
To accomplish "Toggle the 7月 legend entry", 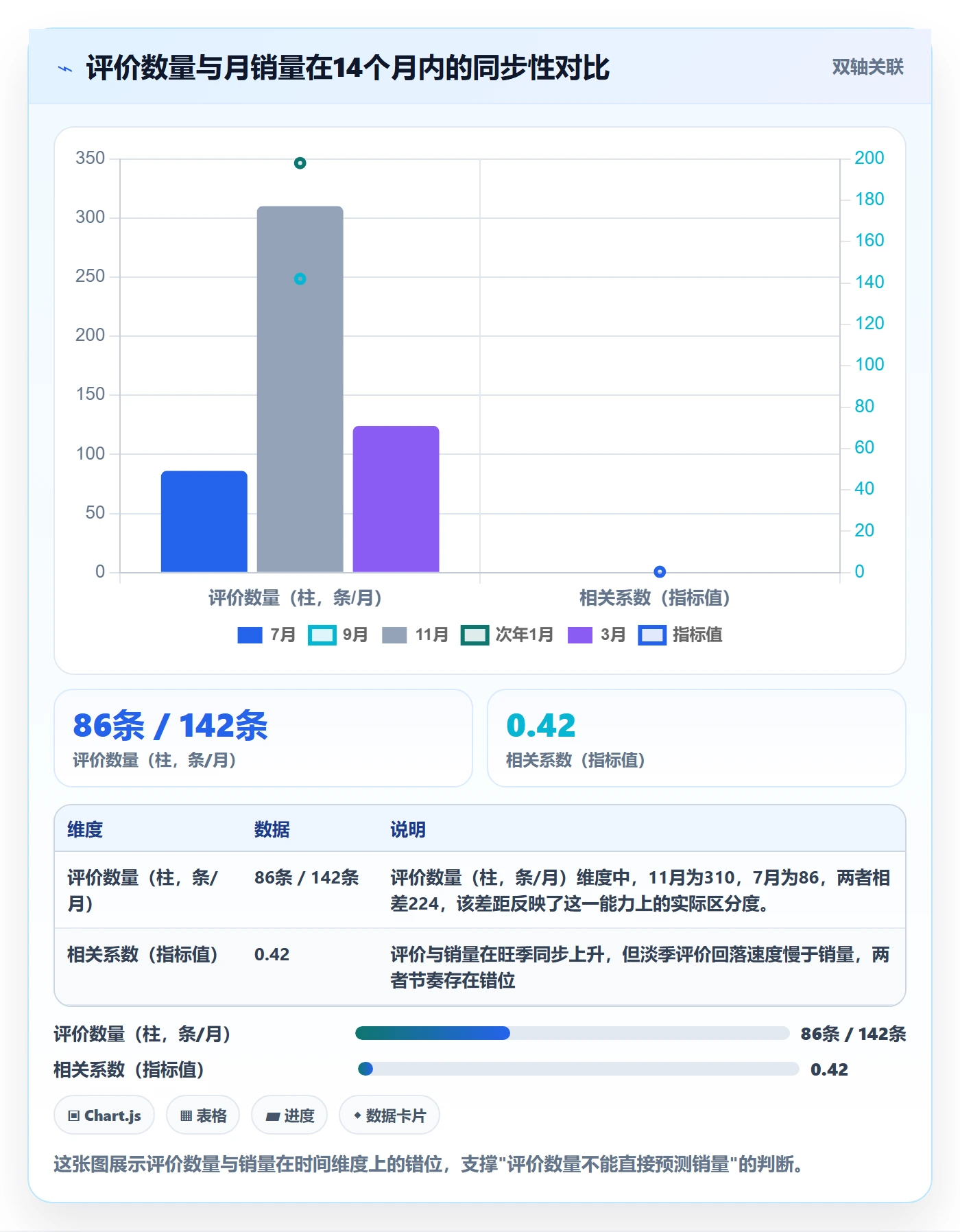I will click(x=266, y=635).
